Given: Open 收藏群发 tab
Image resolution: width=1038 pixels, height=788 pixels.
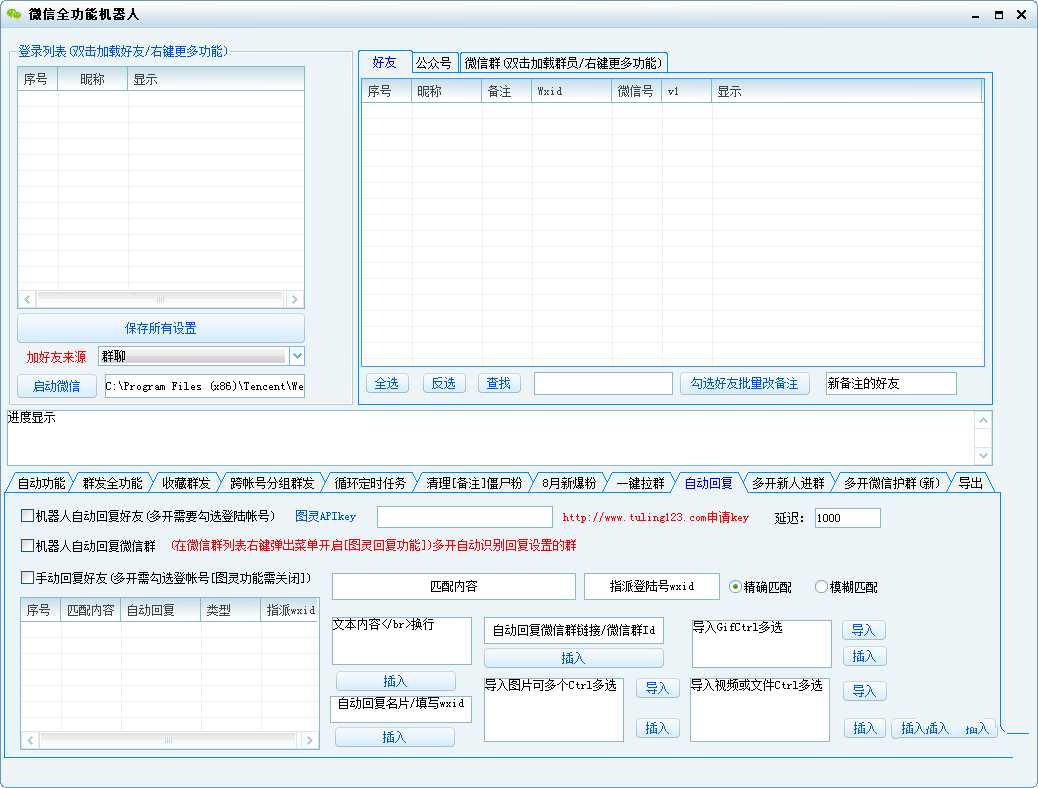Looking at the screenshot, I should point(186,483).
